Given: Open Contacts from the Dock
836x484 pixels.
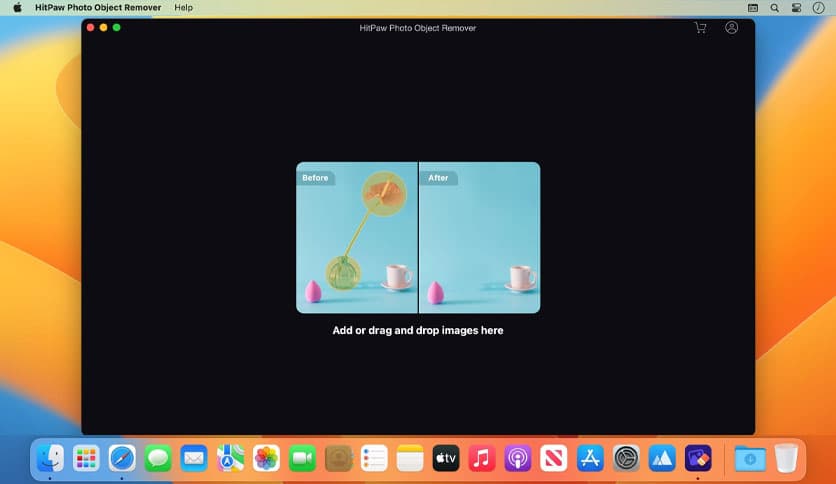Looking at the screenshot, I should 338,458.
